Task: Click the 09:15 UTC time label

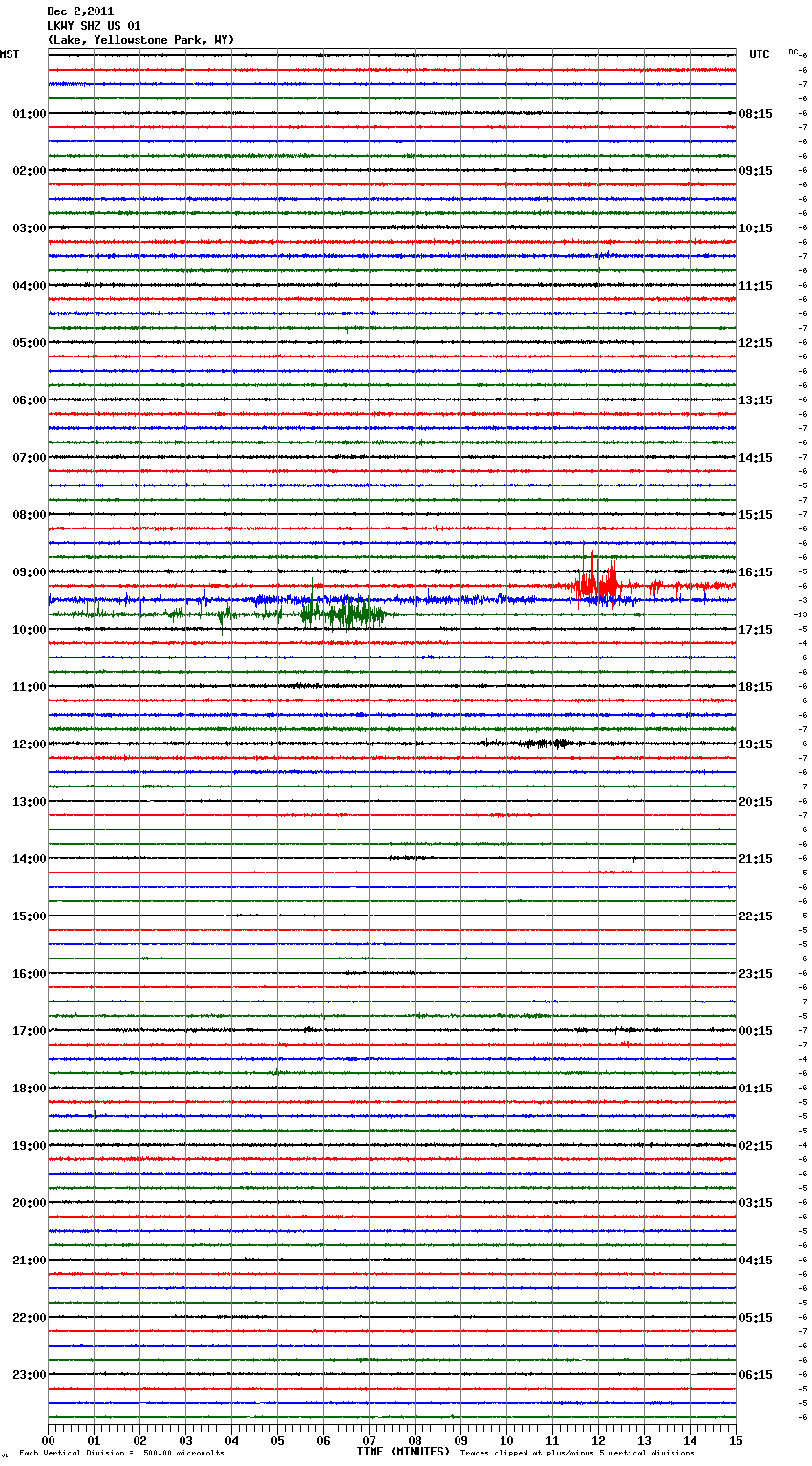Action: click(x=756, y=171)
